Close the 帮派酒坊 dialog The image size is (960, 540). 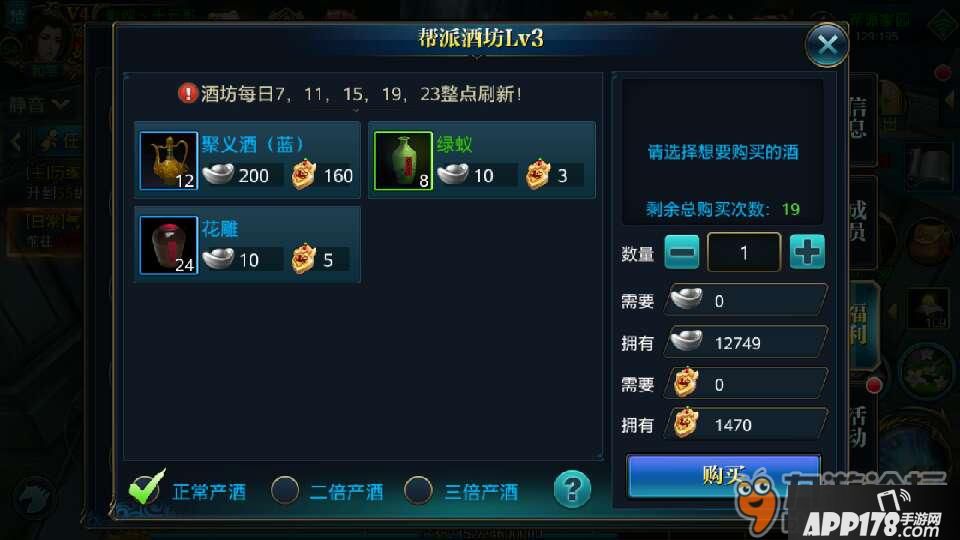[x=827, y=45]
